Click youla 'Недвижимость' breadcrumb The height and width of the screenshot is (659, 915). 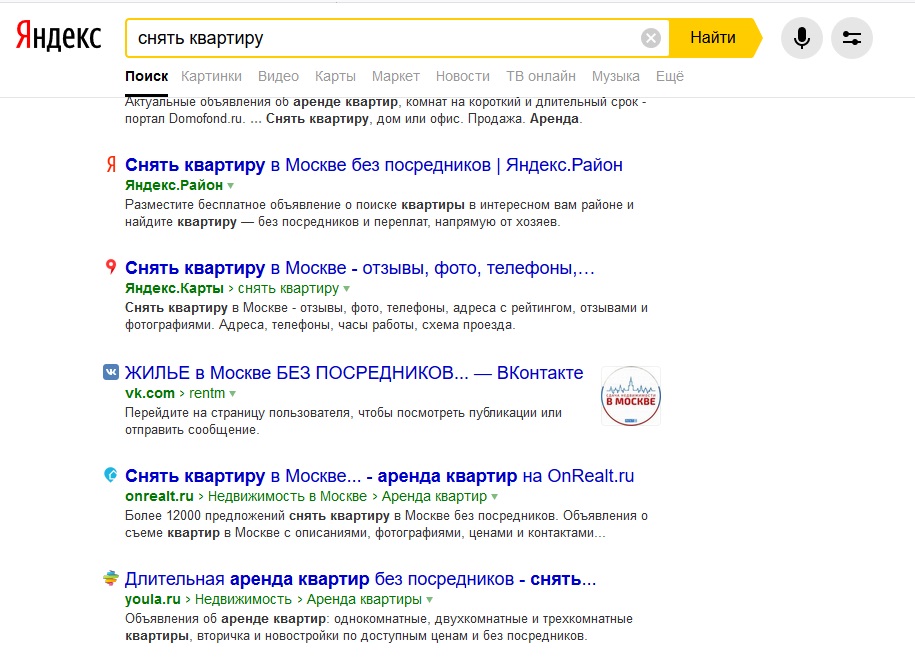pos(243,599)
